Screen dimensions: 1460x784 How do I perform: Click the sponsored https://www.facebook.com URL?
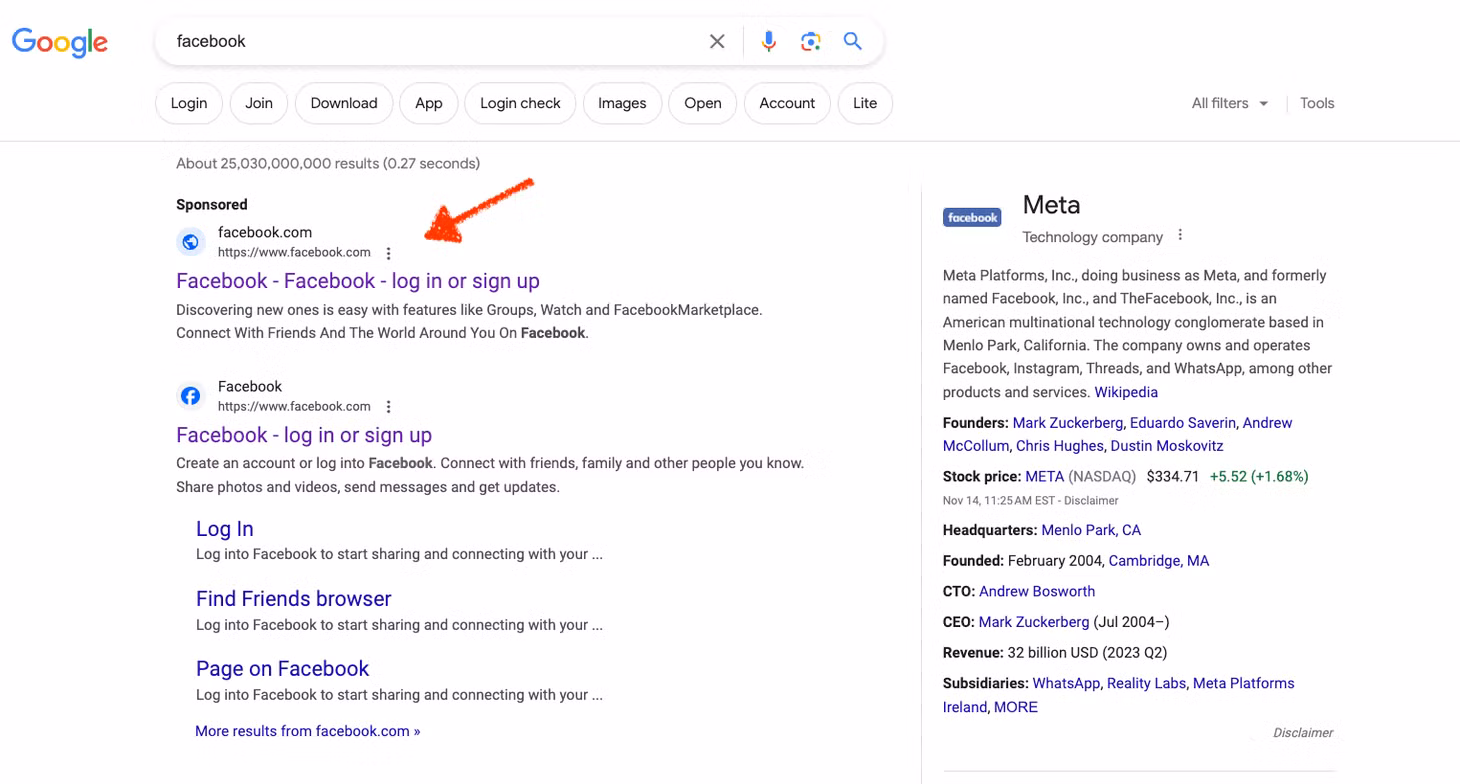(x=294, y=252)
